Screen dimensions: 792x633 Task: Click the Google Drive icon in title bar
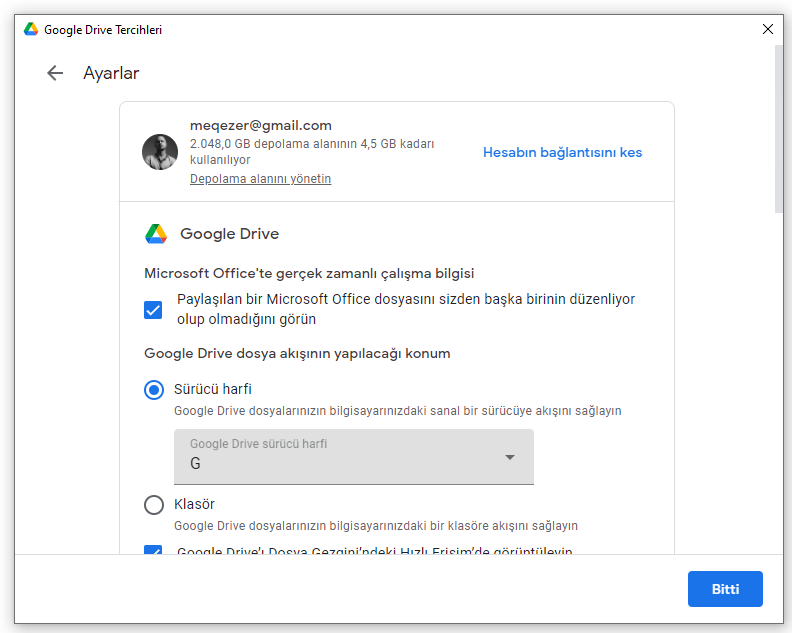(31, 30)
